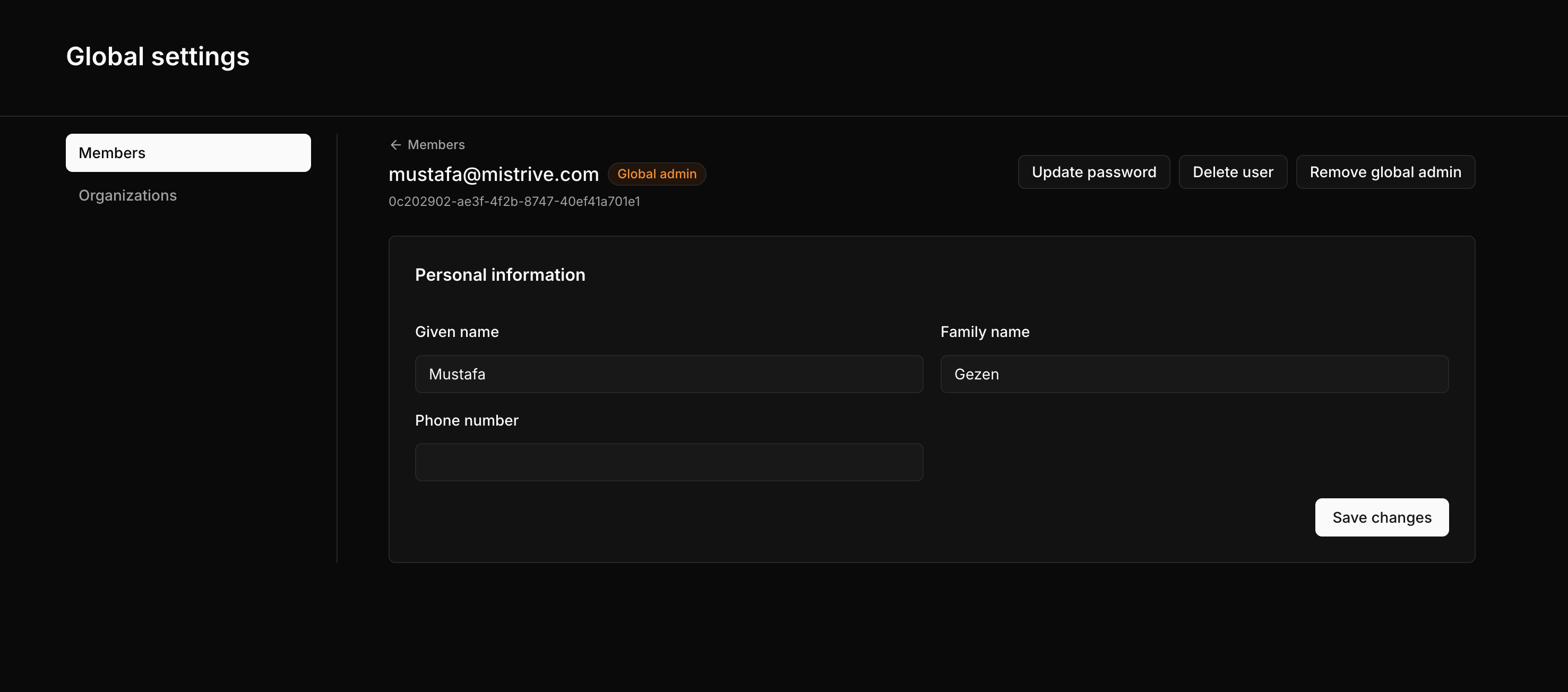Click the user ID string below the email
Image resolution: width=1568 pixels, height=692 pixels.
tap(514, 201)
